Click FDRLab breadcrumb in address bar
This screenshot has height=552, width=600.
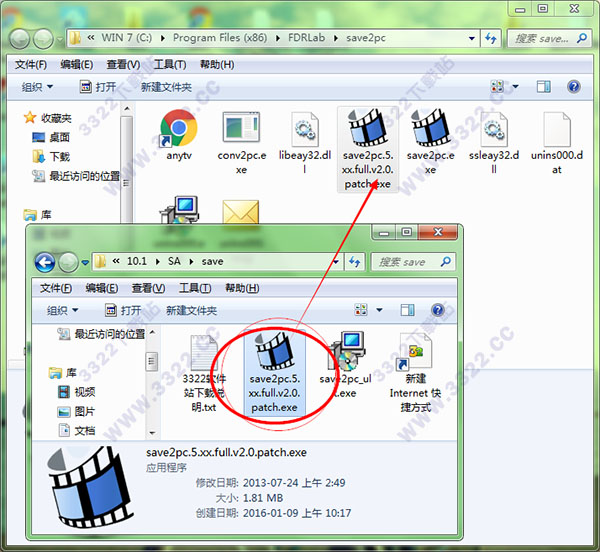(307, 38)
